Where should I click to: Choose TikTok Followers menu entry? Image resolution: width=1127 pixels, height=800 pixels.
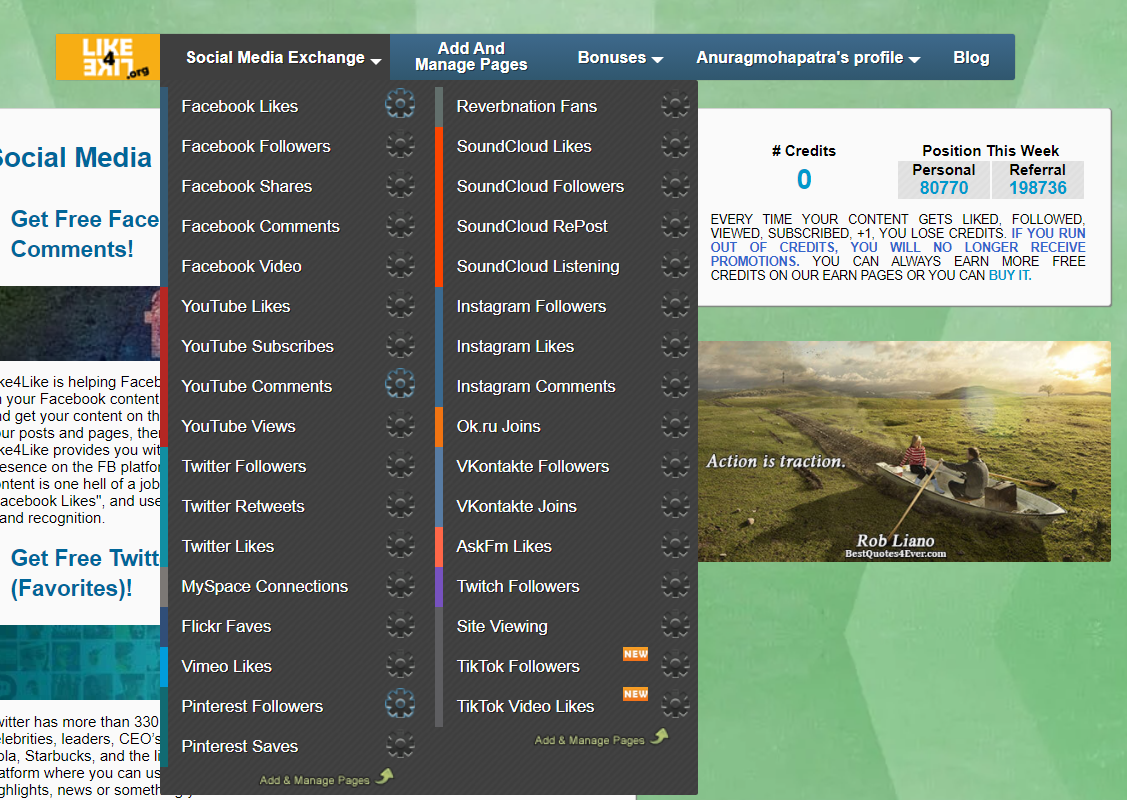coord(518,666)
